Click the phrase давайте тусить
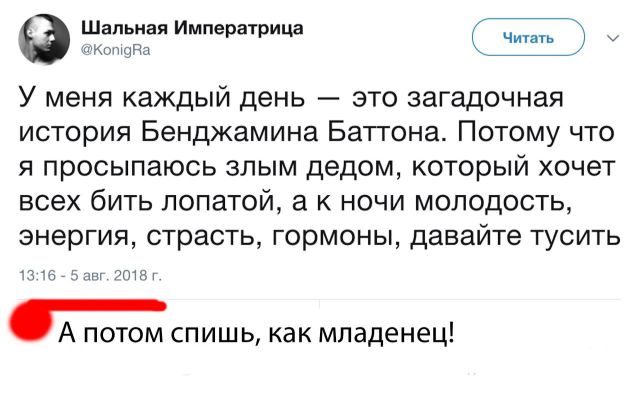This screenshot has width=640, height=411. click(x=515, y=236)
